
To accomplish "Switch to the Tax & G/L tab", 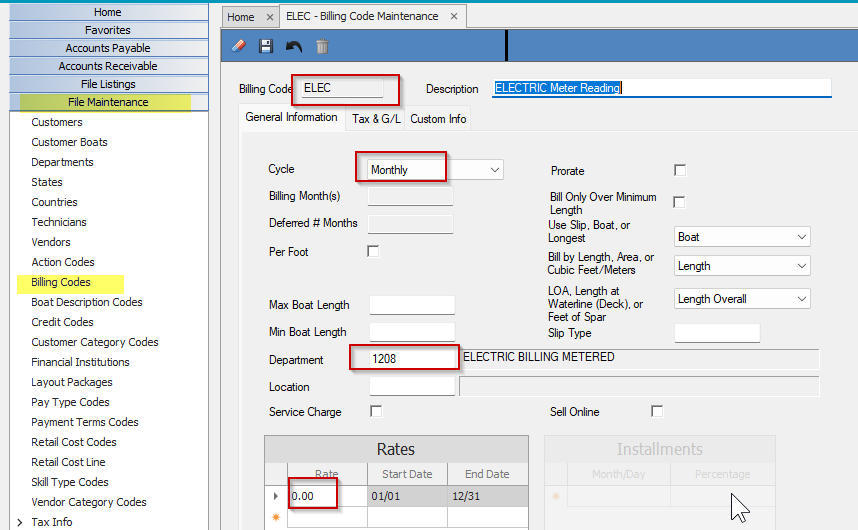I will 376,119.
